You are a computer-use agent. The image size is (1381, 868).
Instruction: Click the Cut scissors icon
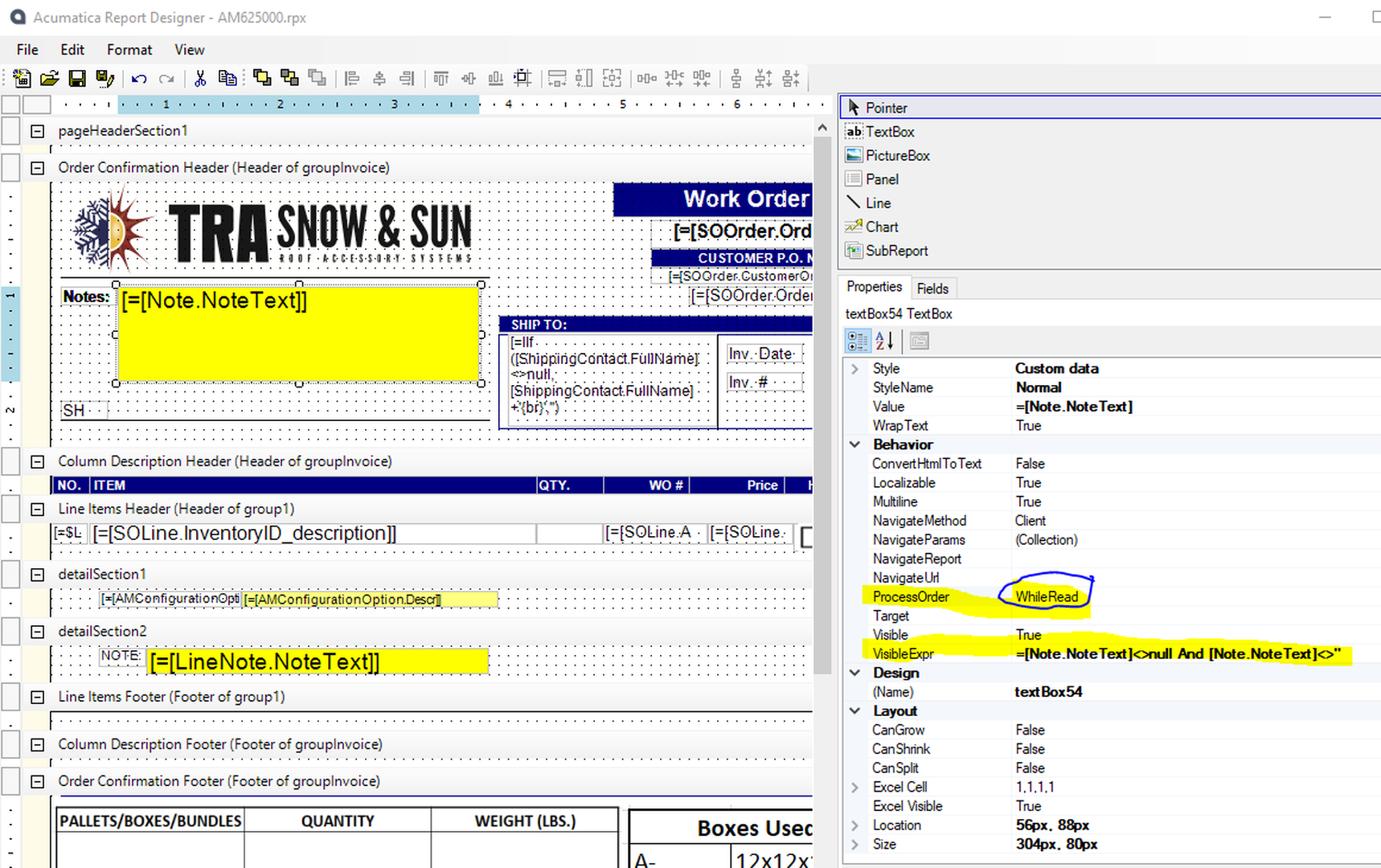pos(200,79)
